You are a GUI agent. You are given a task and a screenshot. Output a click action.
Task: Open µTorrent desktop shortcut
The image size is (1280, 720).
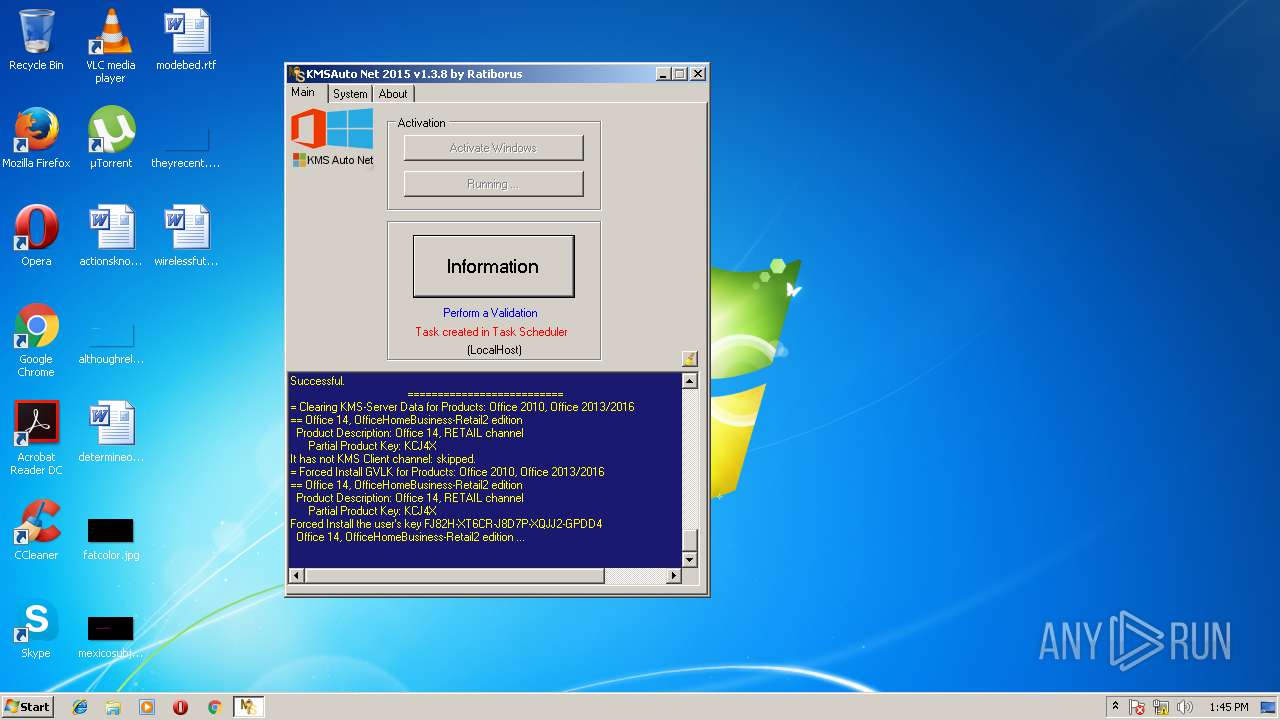click(111, 138)
